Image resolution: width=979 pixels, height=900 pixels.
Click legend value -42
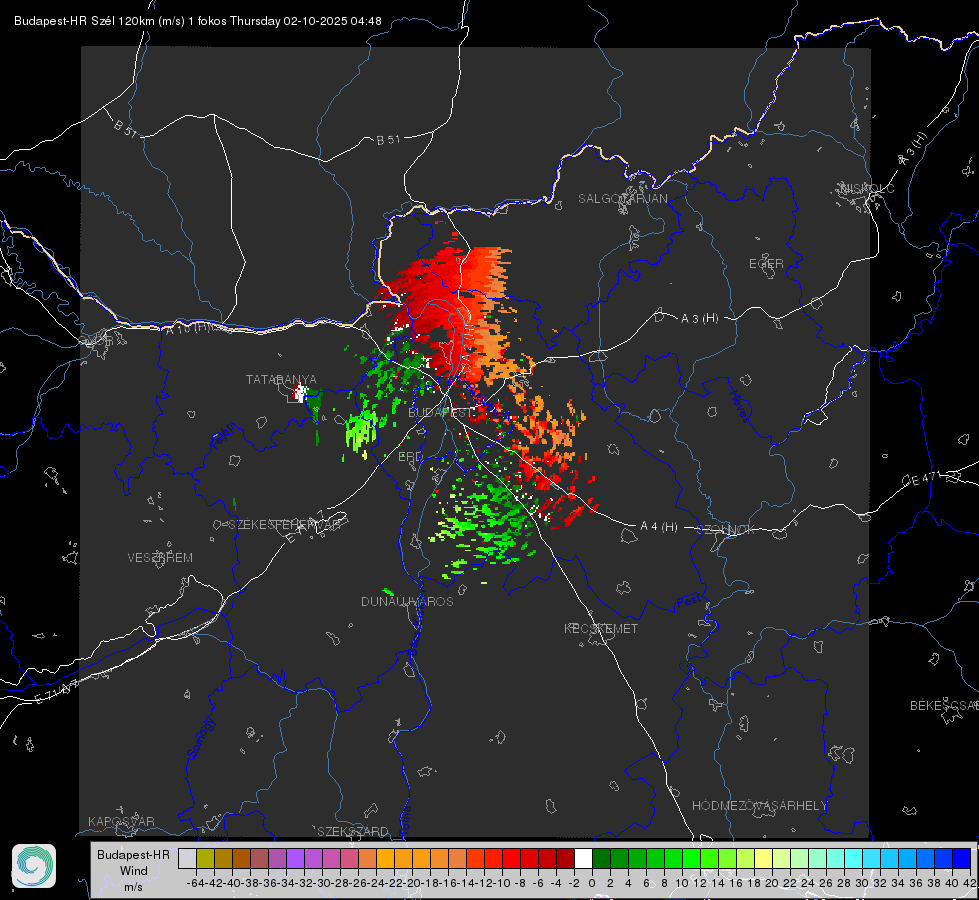coord(214,883)
